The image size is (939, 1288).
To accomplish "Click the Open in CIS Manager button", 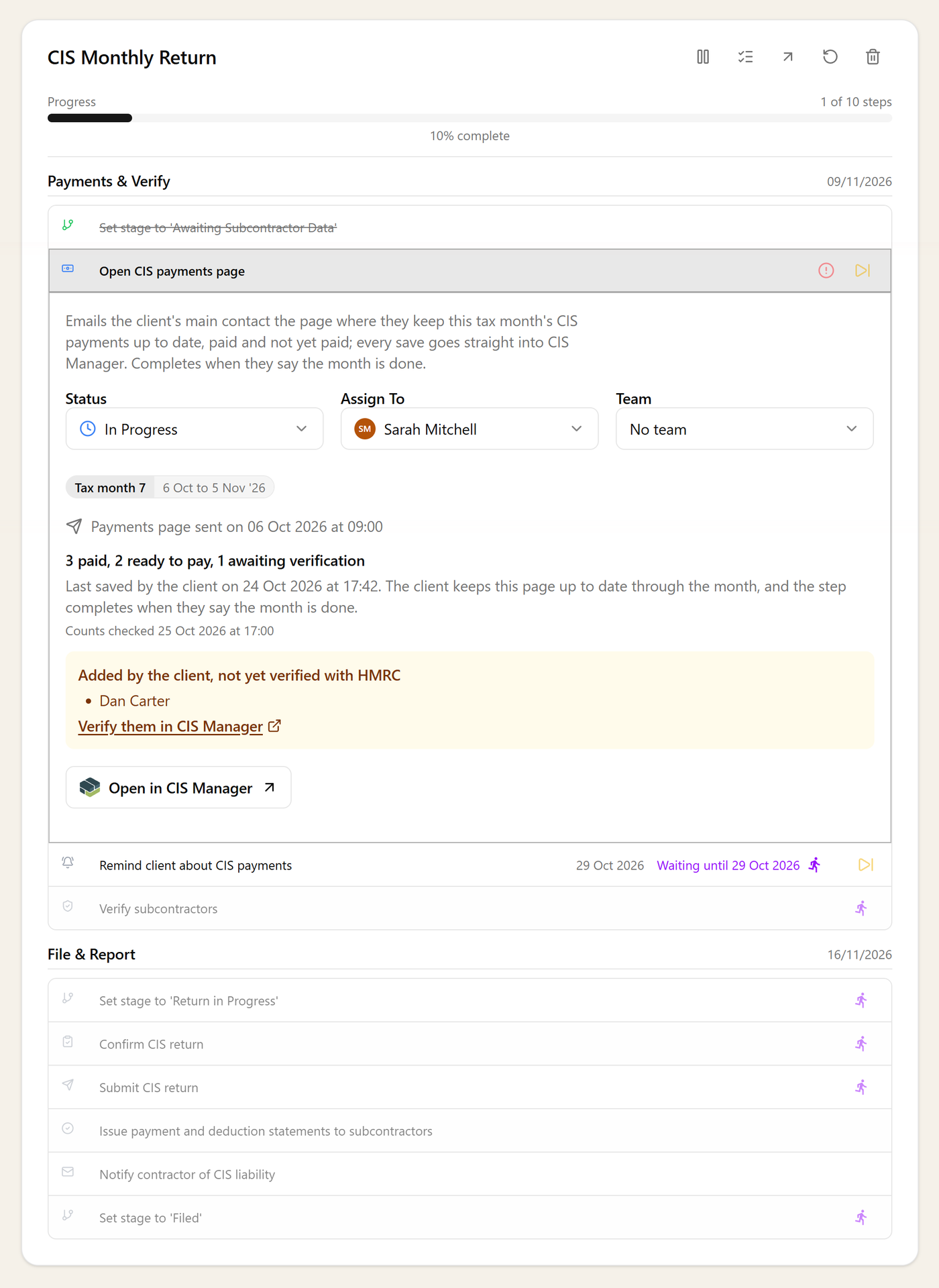I will coord(178,788).
